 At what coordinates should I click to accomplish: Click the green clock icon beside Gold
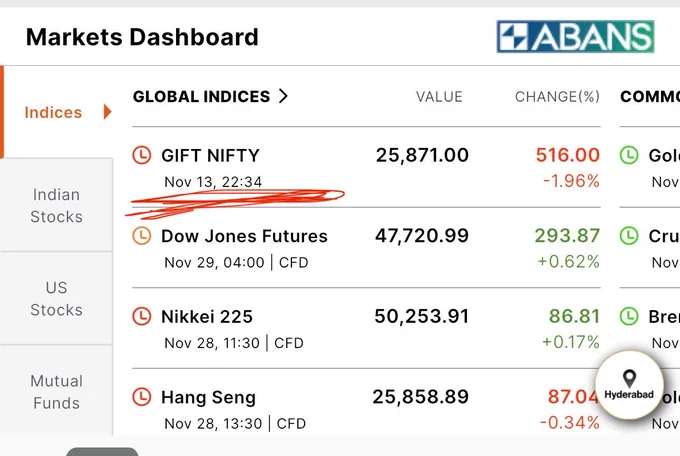629,155
